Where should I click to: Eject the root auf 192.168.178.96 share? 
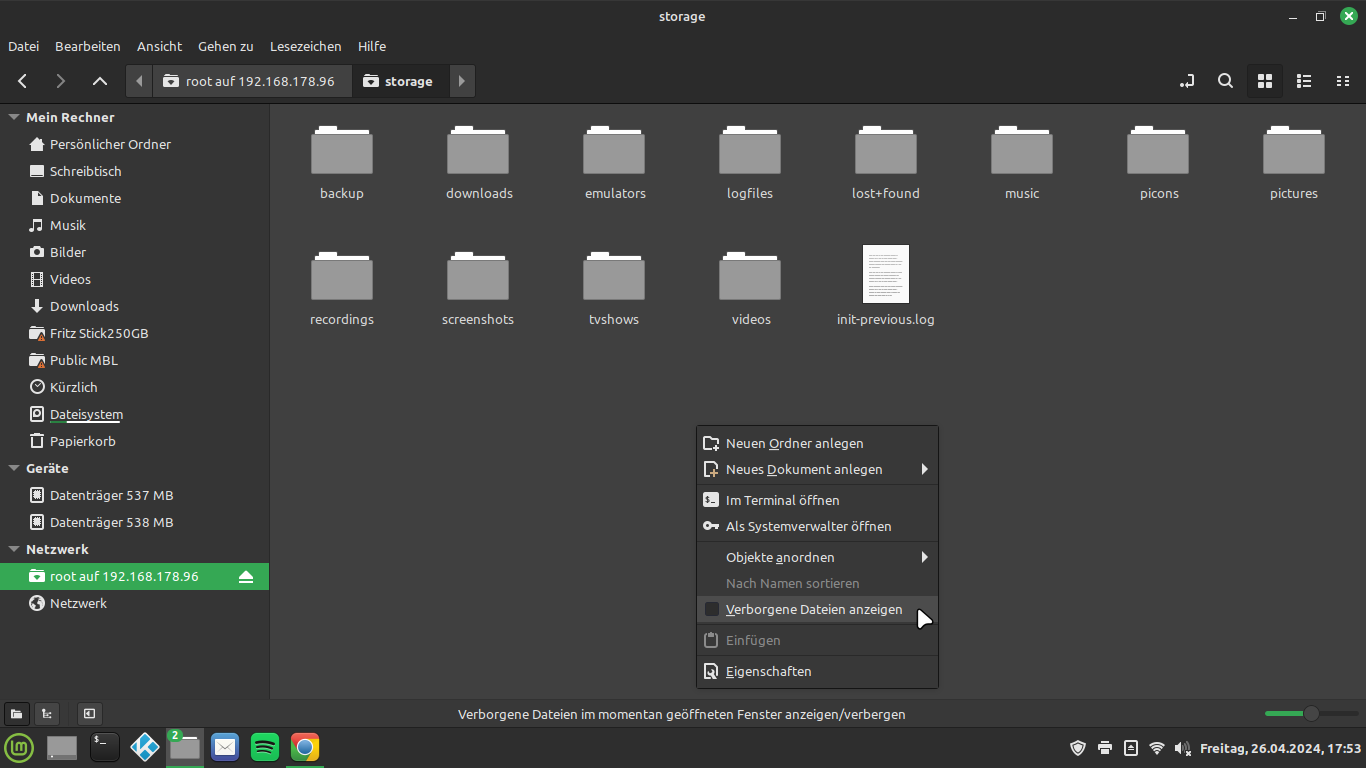click(247, 577)
